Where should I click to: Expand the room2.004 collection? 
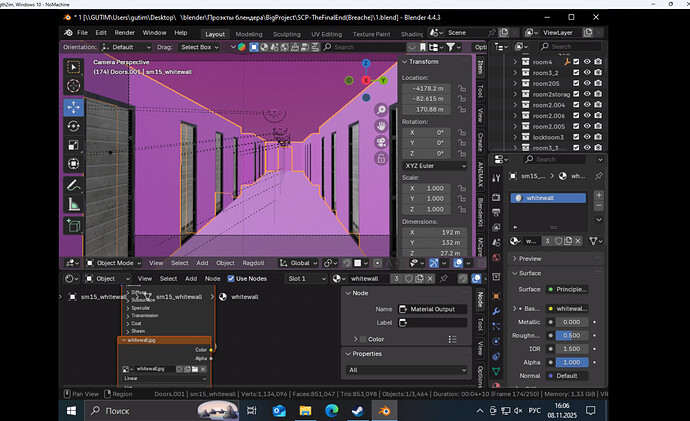click(515, 105)
